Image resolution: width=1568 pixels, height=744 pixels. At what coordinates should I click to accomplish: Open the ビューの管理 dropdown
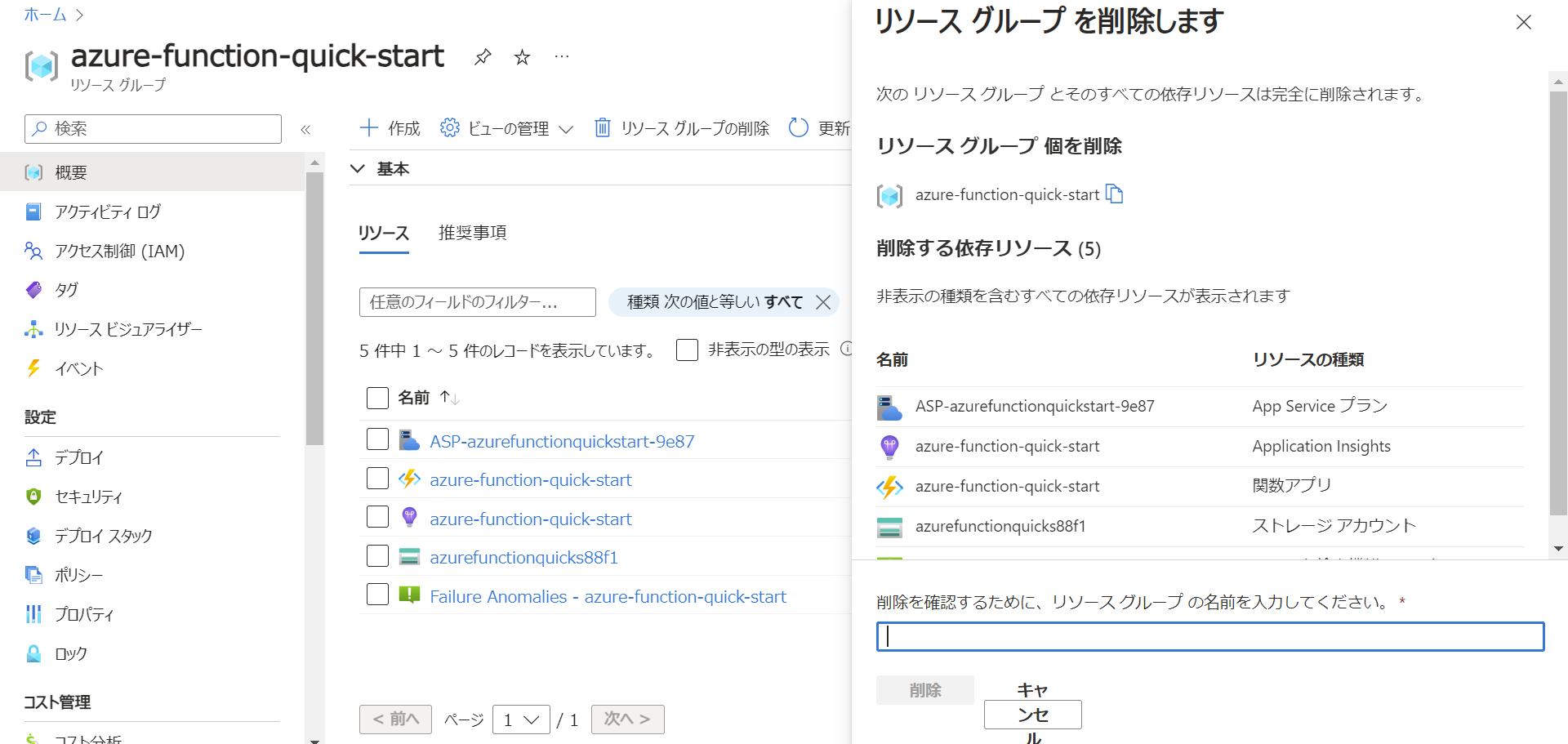click(x=506, y=127)
